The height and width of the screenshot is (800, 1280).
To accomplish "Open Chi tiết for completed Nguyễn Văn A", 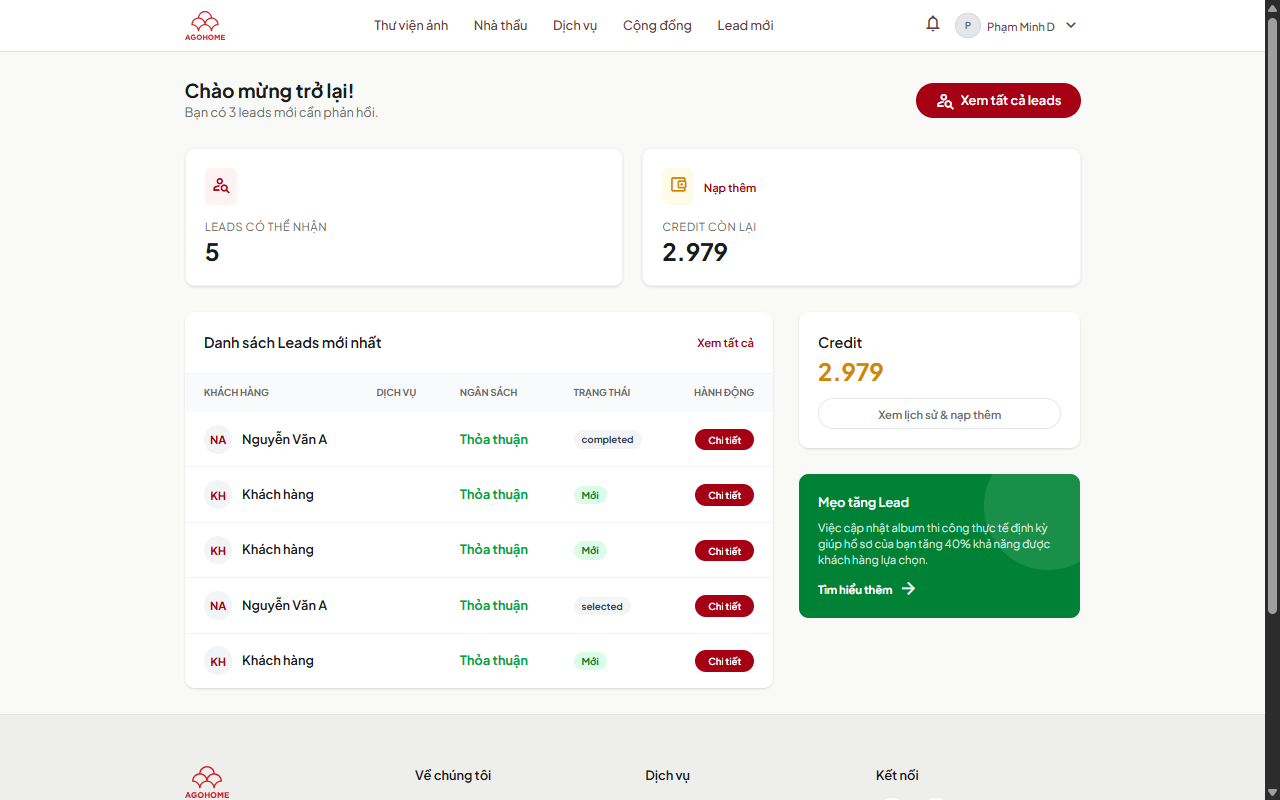I will (724, 440).
